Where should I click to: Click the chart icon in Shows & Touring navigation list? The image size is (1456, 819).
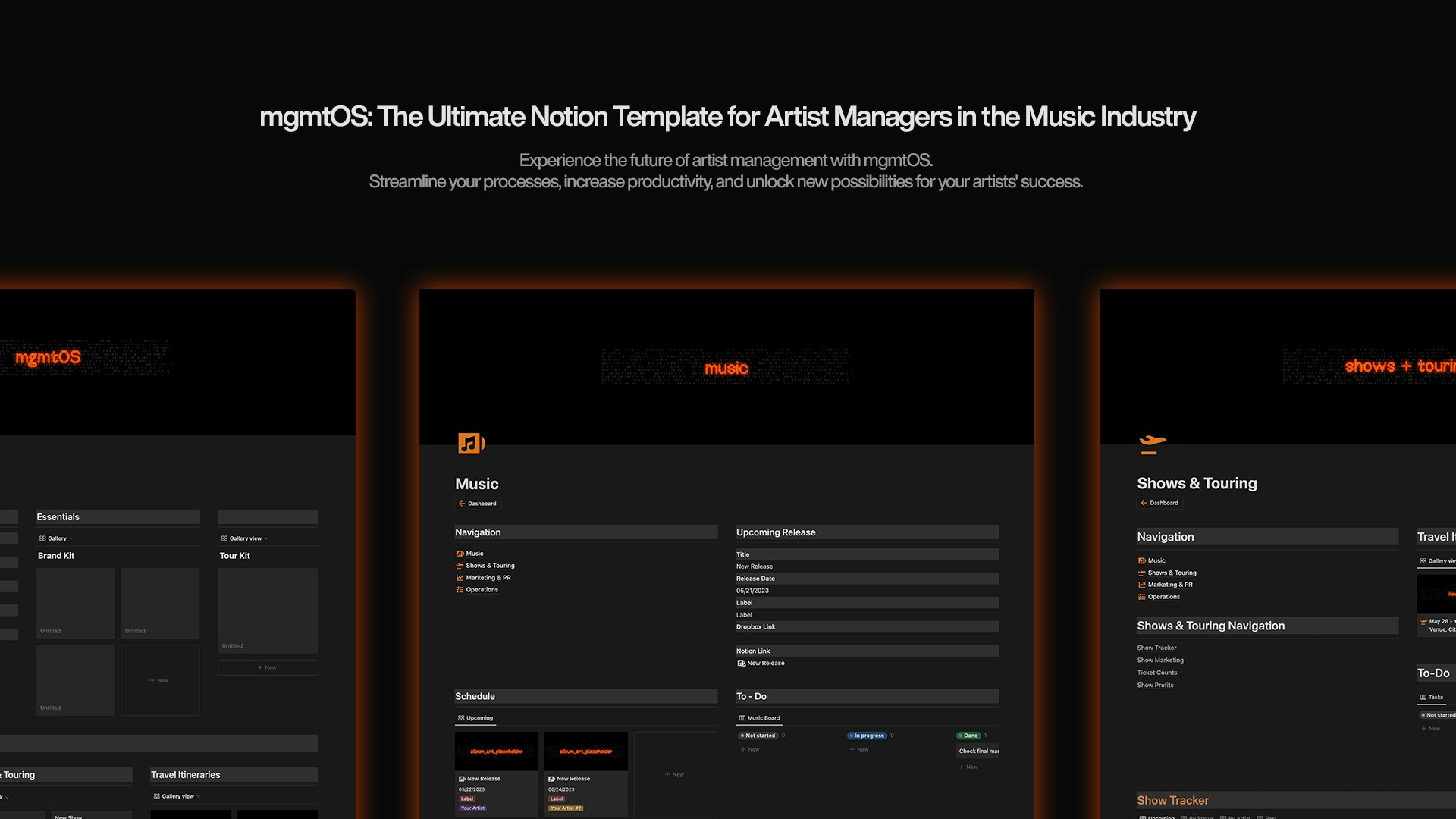tap(1141, 585)
